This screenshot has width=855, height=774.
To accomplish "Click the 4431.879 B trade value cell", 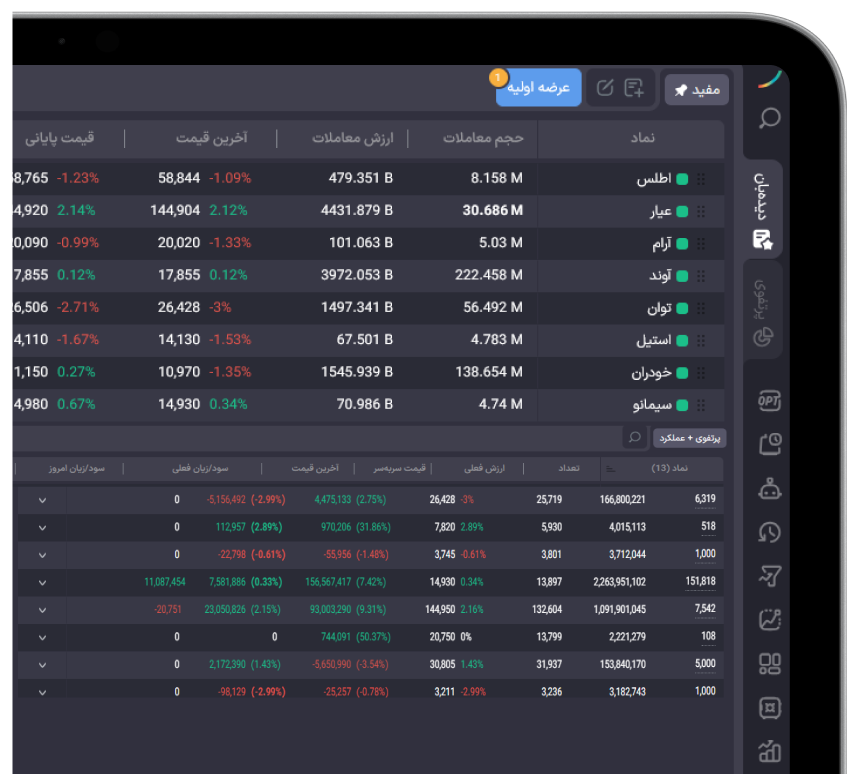I will 357,211.
